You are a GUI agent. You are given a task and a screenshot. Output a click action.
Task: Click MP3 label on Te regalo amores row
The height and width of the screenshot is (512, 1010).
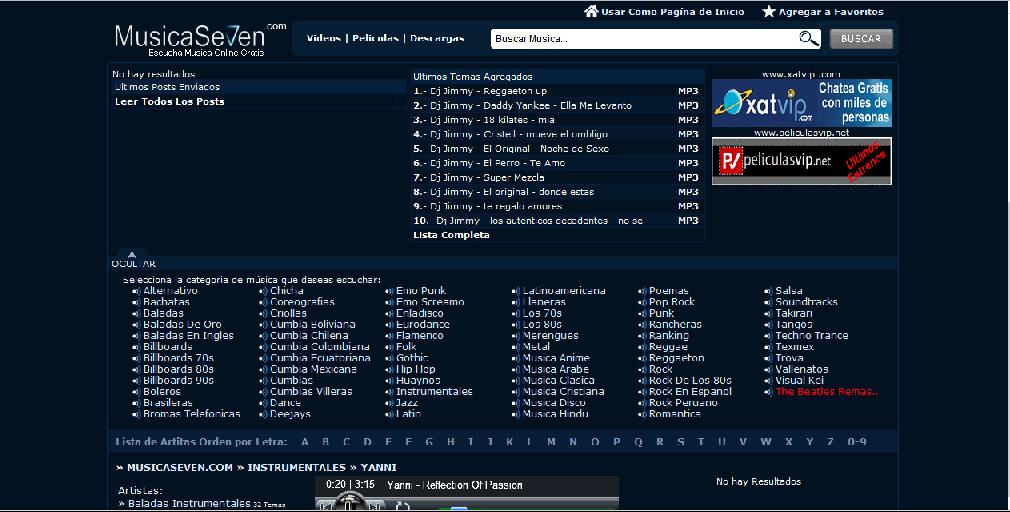pos(688,206)
